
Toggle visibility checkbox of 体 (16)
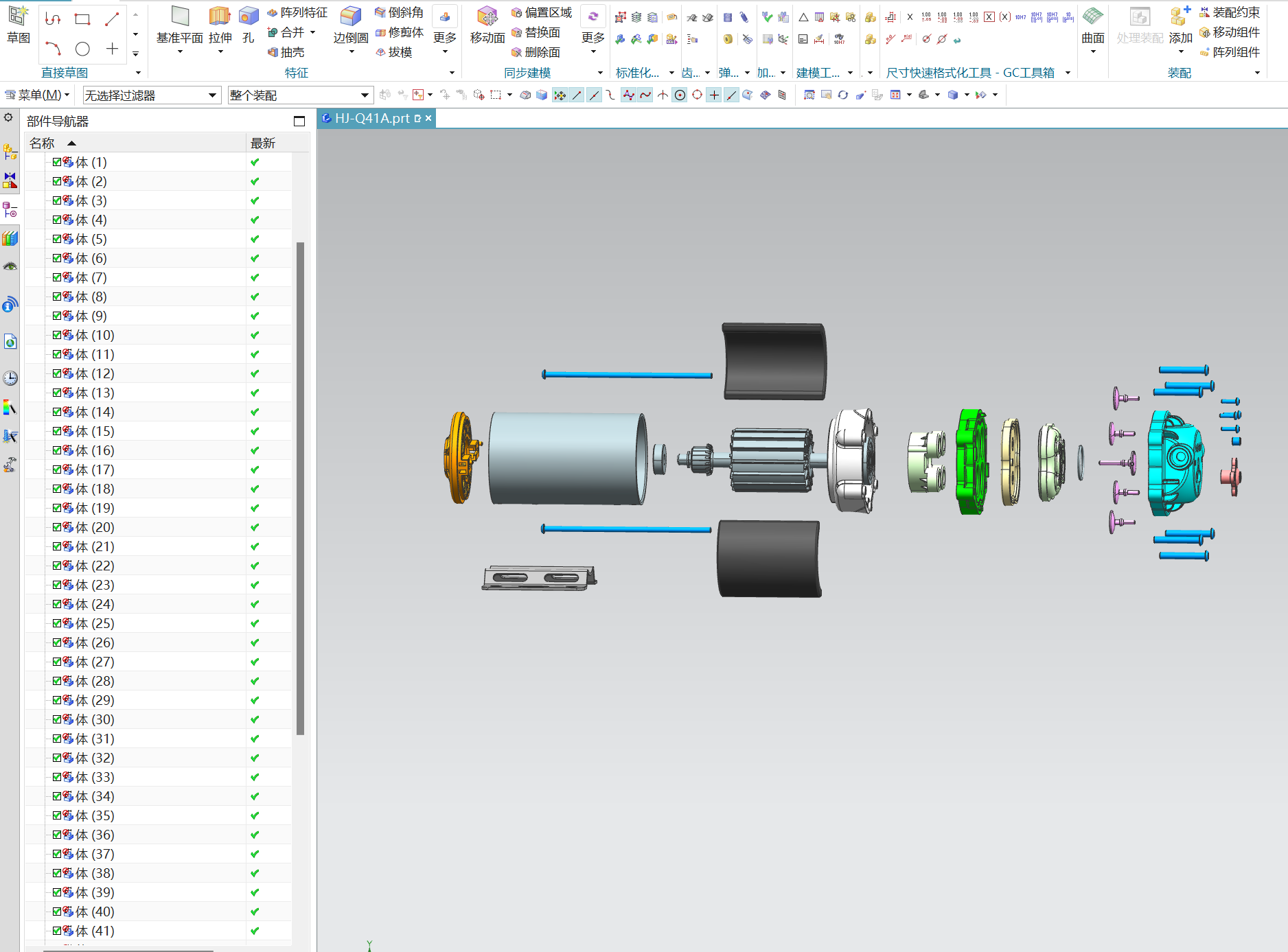57,450
